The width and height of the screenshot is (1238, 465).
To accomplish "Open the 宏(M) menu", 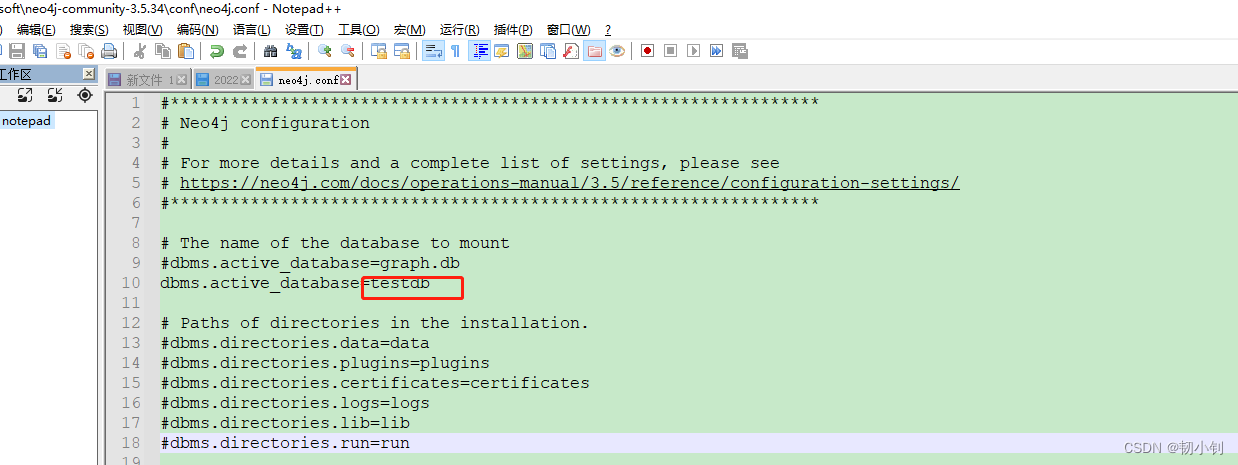I will (x=409, y=30).
